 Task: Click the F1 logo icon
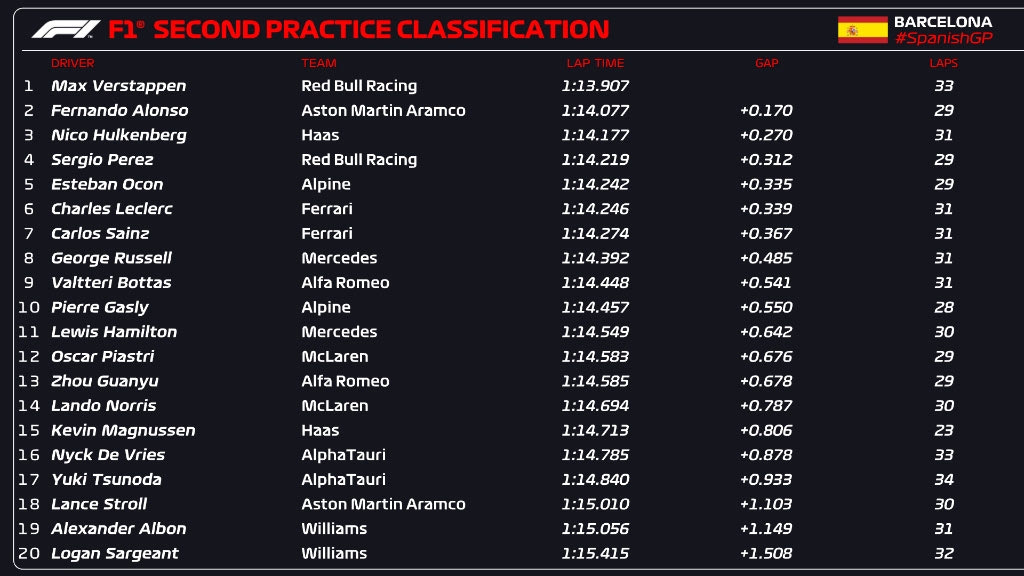pyautogui.click(x=66, y=30)
